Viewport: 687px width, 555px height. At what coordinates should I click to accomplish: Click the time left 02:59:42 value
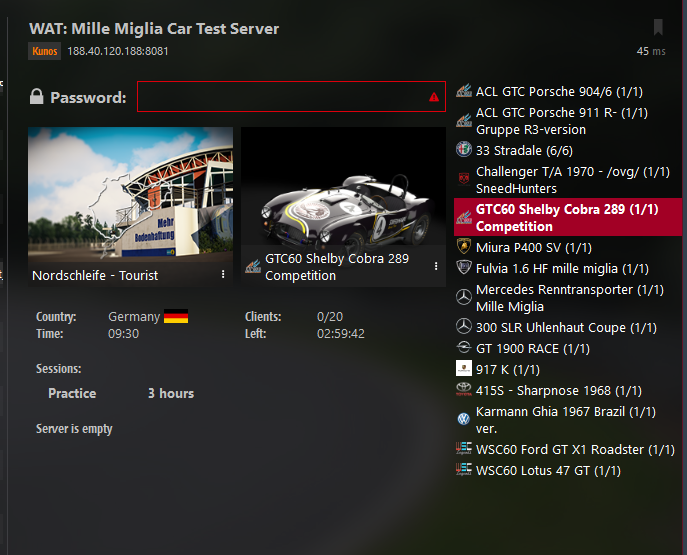coord(340,334)
